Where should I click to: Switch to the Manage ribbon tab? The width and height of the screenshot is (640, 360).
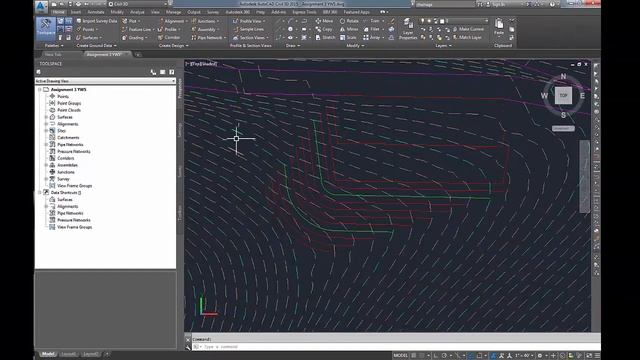(x=173, y=12)
